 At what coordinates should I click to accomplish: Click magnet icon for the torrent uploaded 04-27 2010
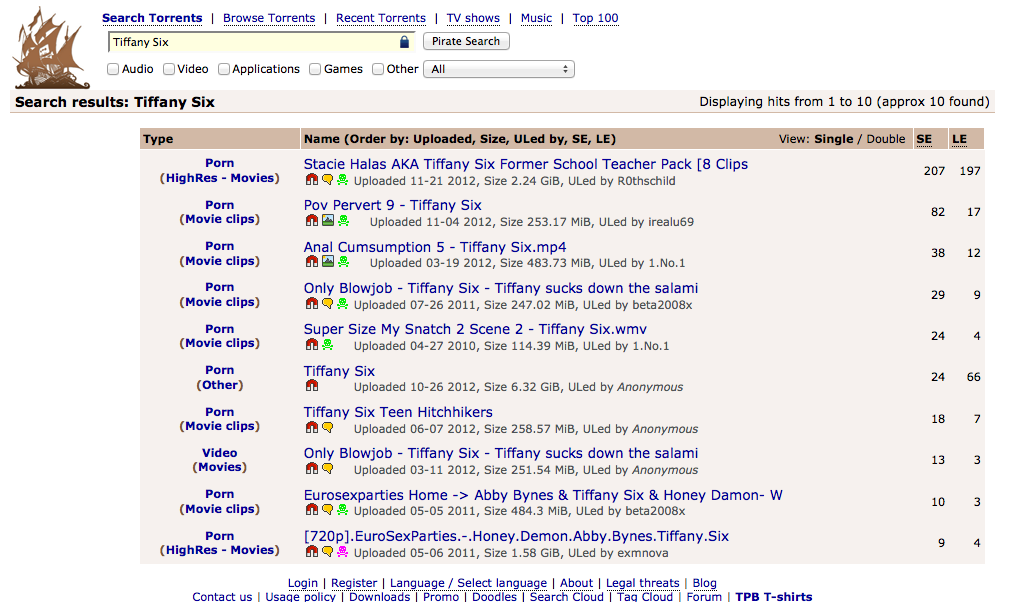(312, 344)
